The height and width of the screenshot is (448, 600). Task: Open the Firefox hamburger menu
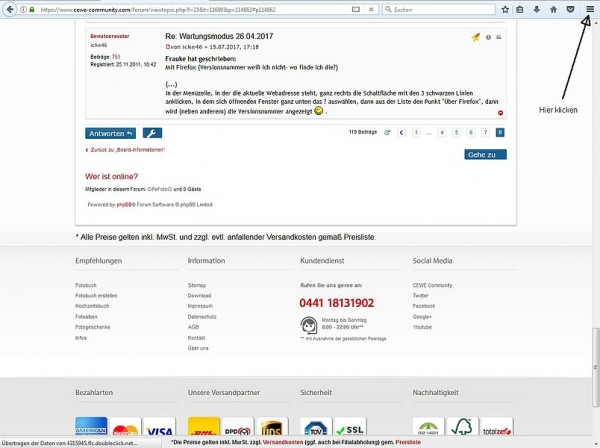click(x=590, y=10)
